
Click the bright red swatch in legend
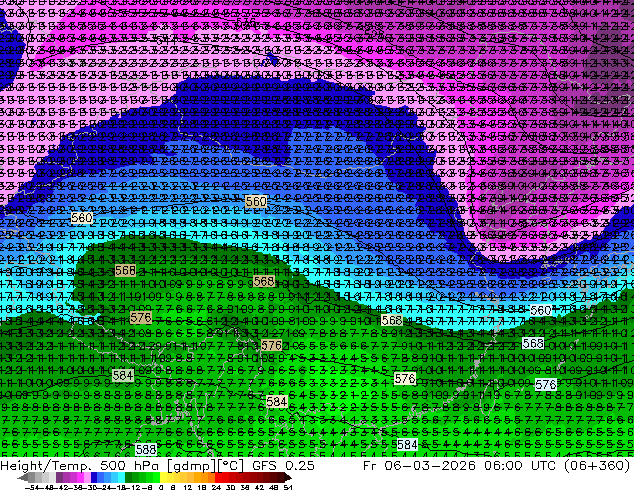(x=218, y=478)
